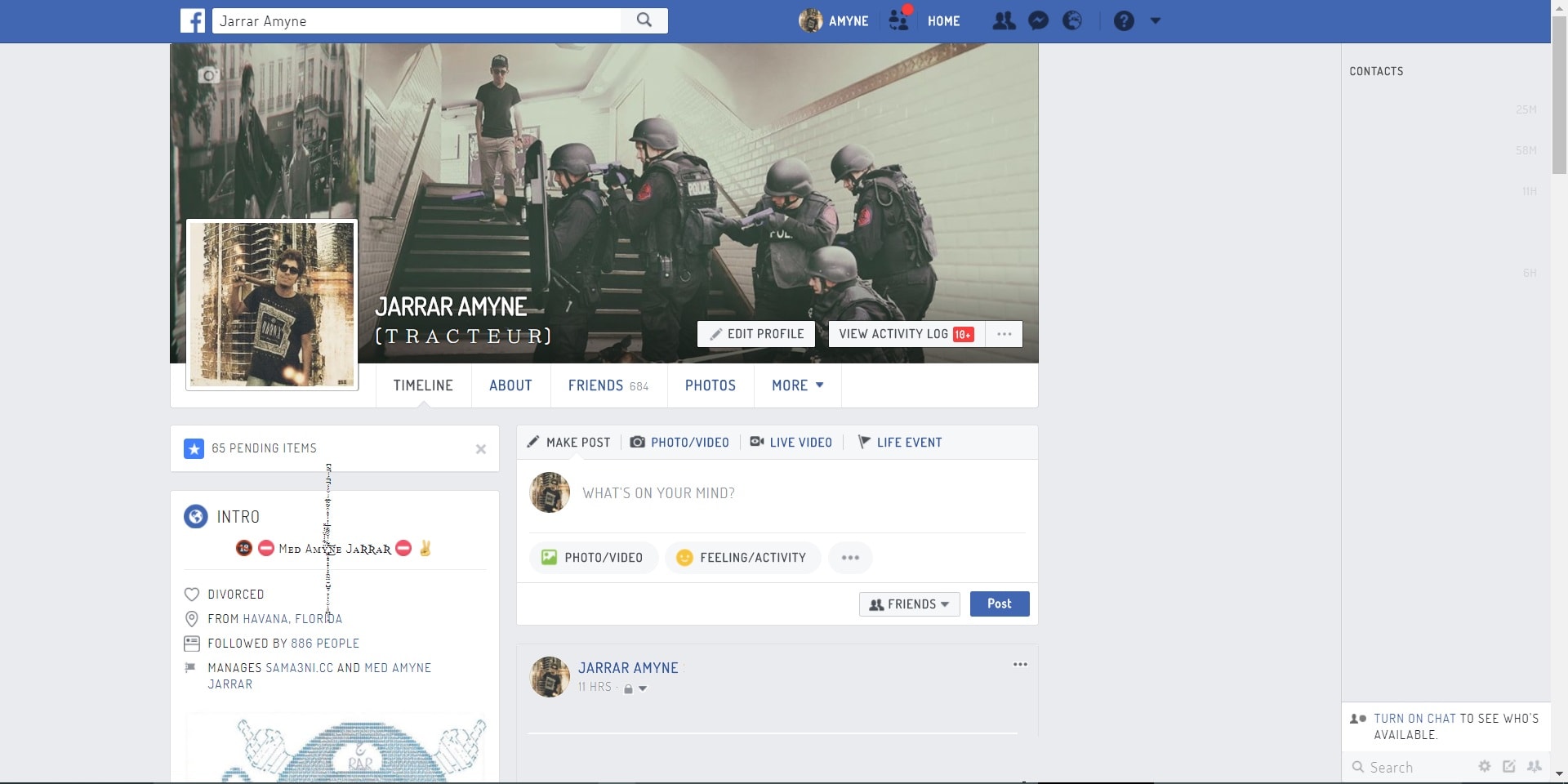
Task: Click the blue Post button
Action: (1000, 604)
